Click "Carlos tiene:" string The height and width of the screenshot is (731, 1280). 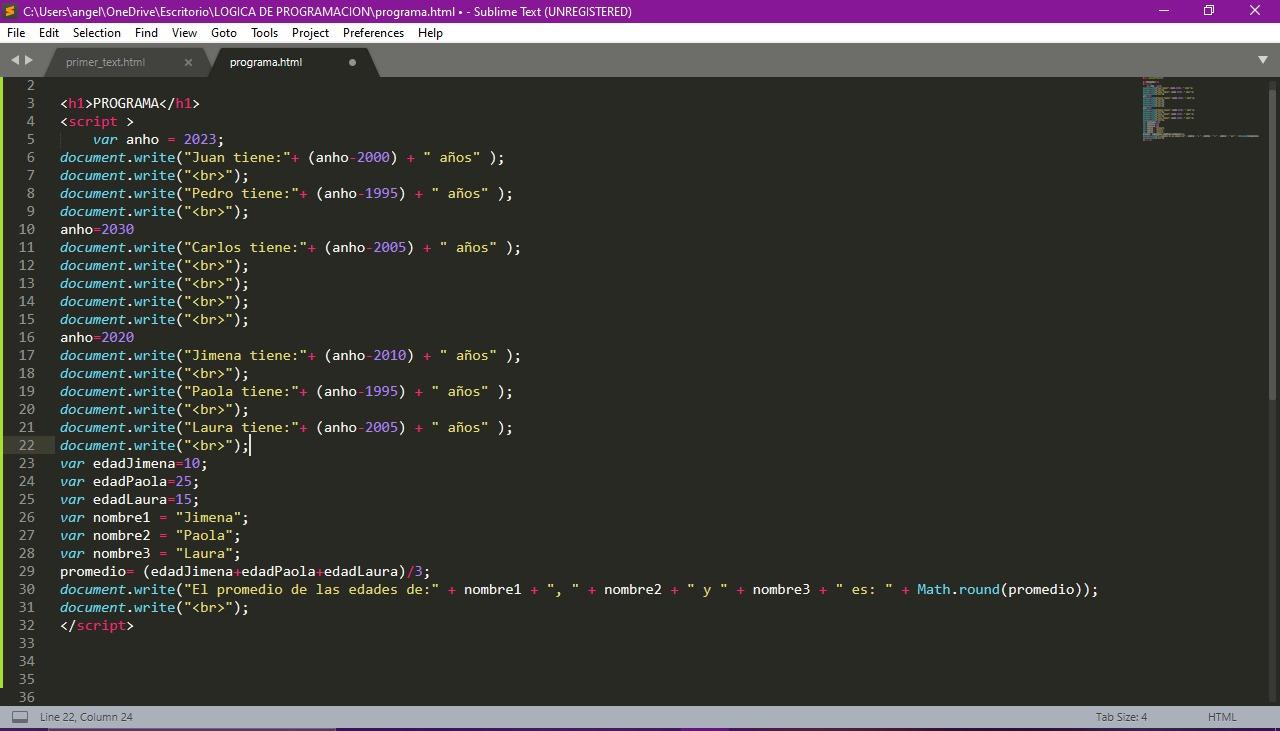[245, 247]
